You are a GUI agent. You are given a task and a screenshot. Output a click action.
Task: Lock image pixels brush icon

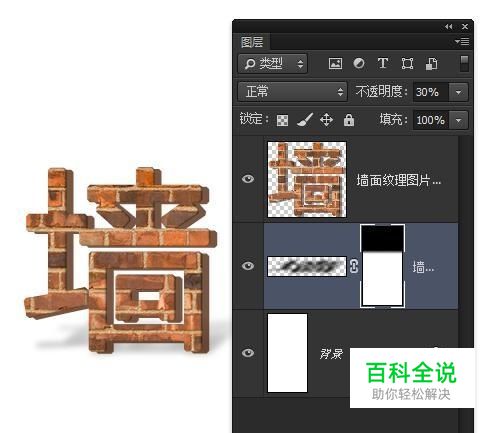tap(305, 120)
